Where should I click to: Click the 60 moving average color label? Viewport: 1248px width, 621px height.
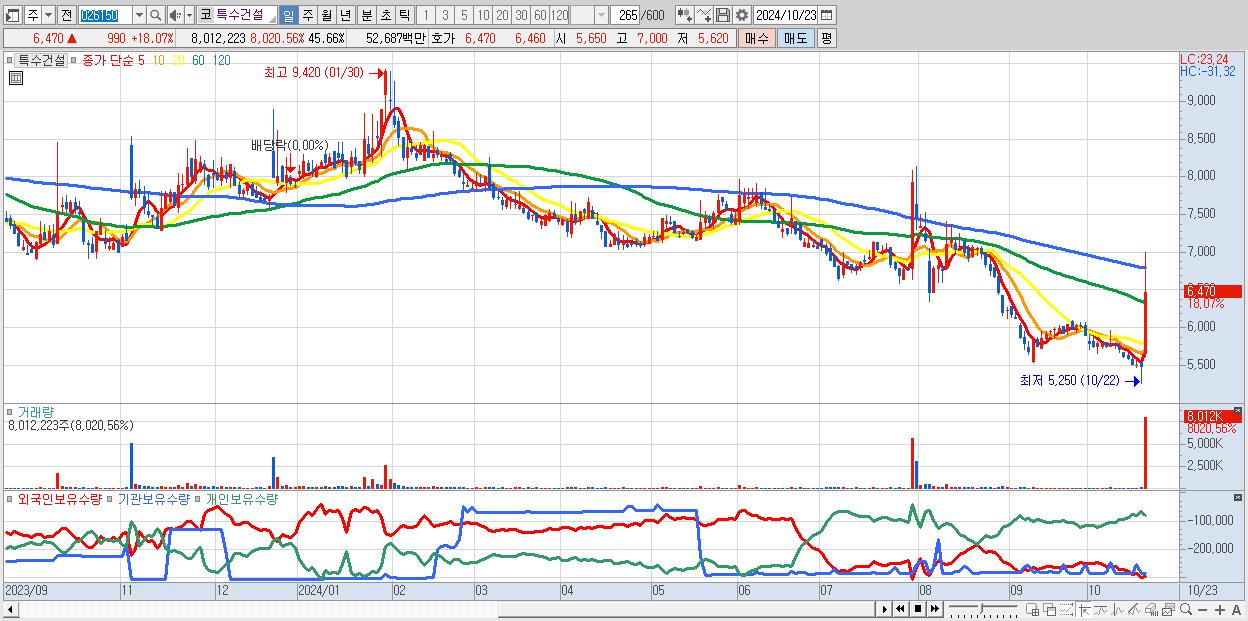(x=199, y=60)
